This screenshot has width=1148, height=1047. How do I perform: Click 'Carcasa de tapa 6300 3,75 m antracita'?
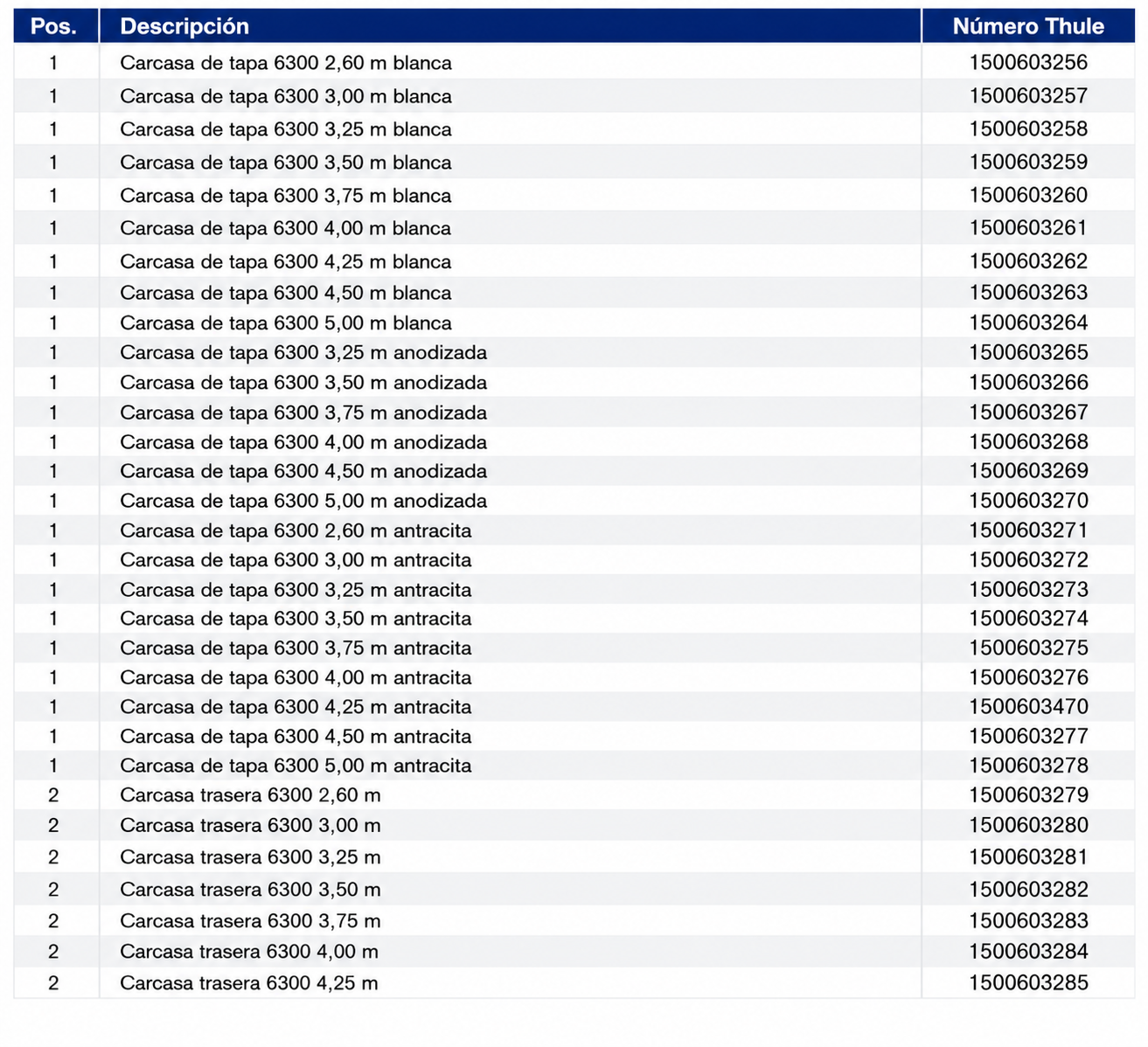[296, 648]
